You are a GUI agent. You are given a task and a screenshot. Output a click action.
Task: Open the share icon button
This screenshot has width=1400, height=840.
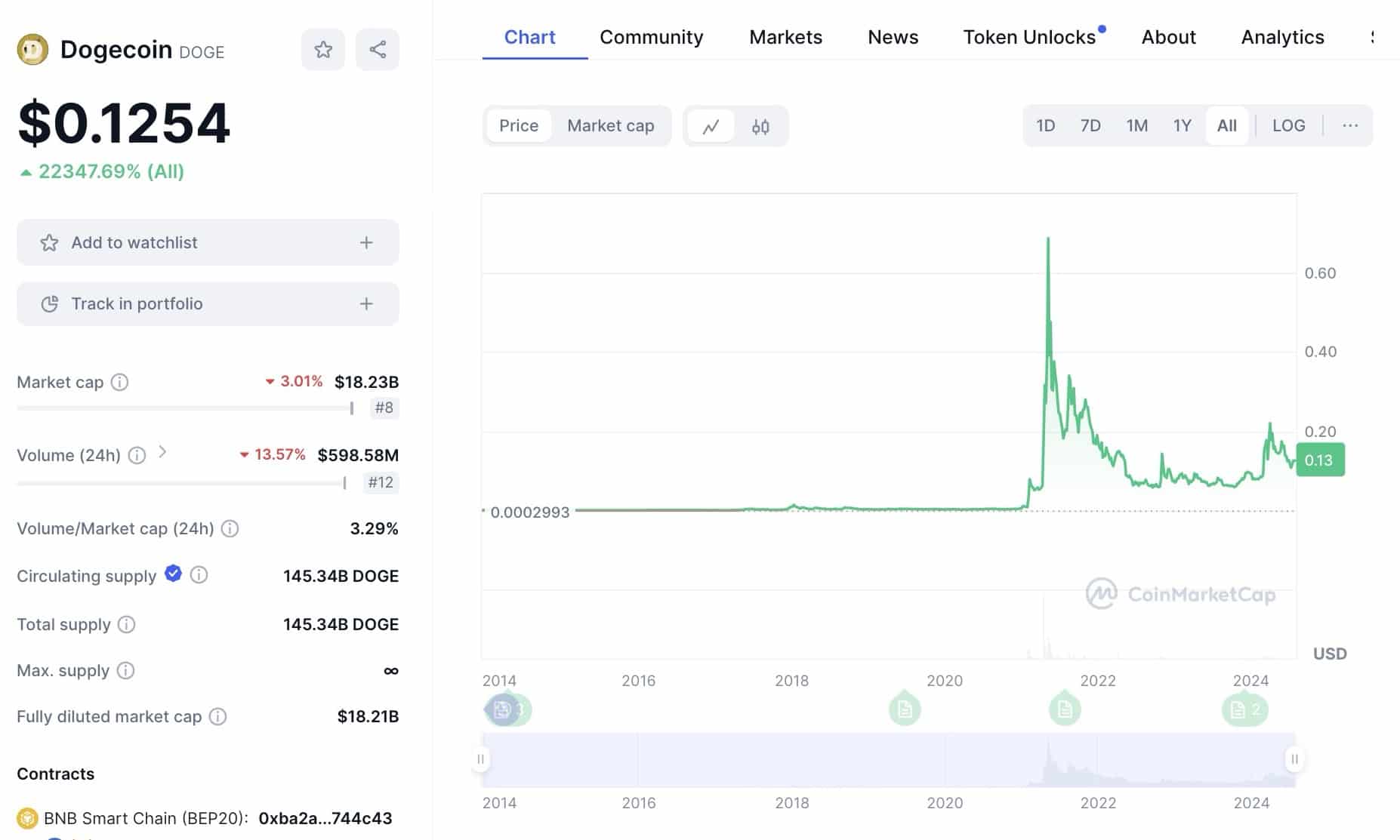(x=378, y=50)
